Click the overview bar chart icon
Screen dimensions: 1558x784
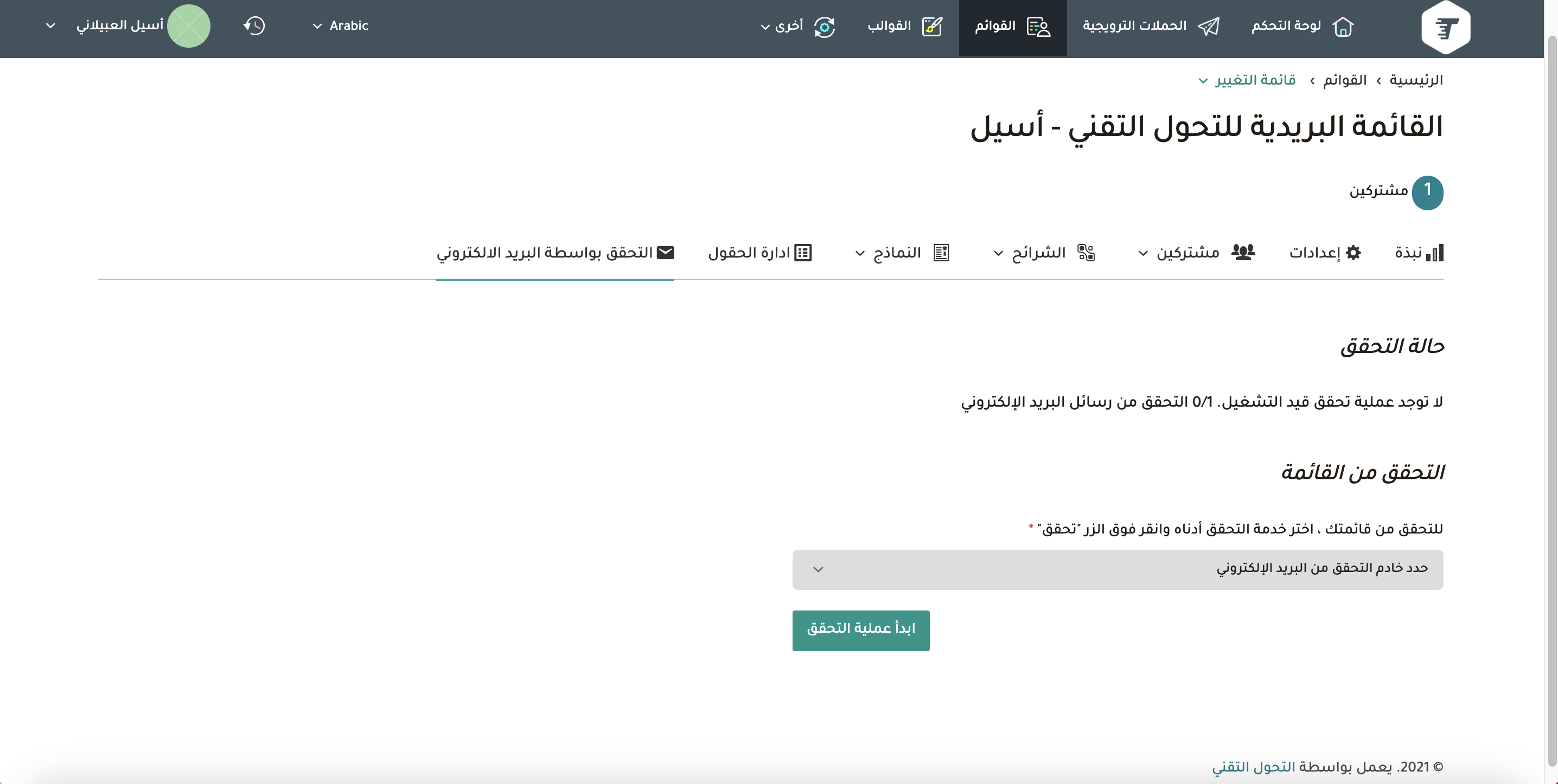tap(1434, 253)
